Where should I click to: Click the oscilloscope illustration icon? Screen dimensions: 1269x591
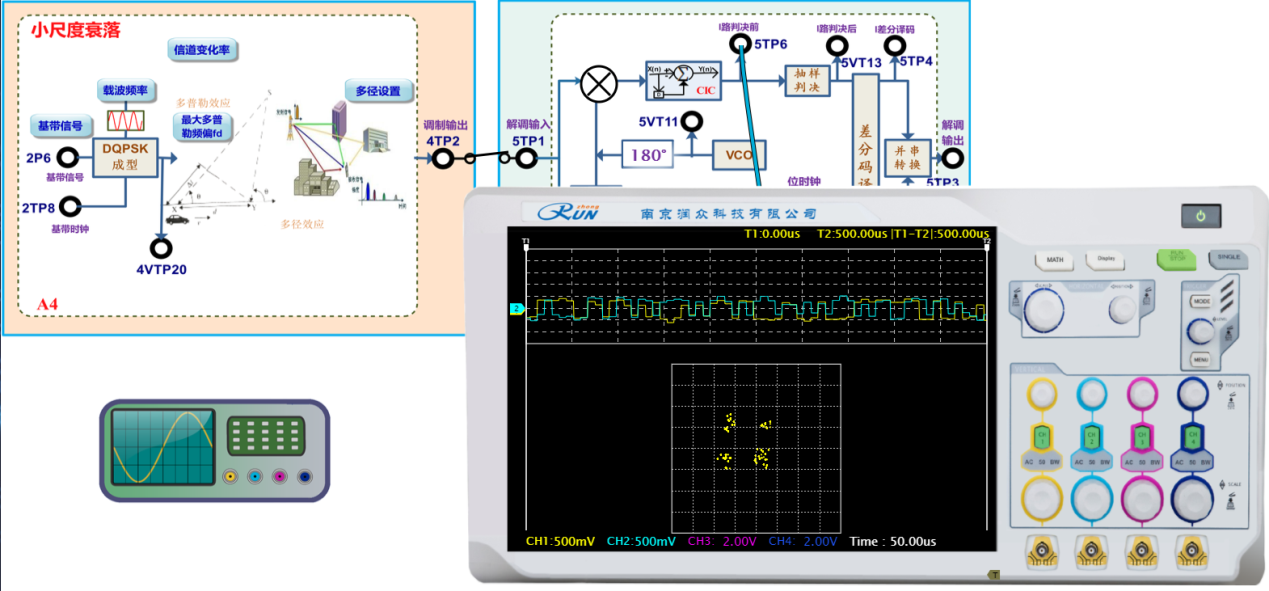click(214, 451)
